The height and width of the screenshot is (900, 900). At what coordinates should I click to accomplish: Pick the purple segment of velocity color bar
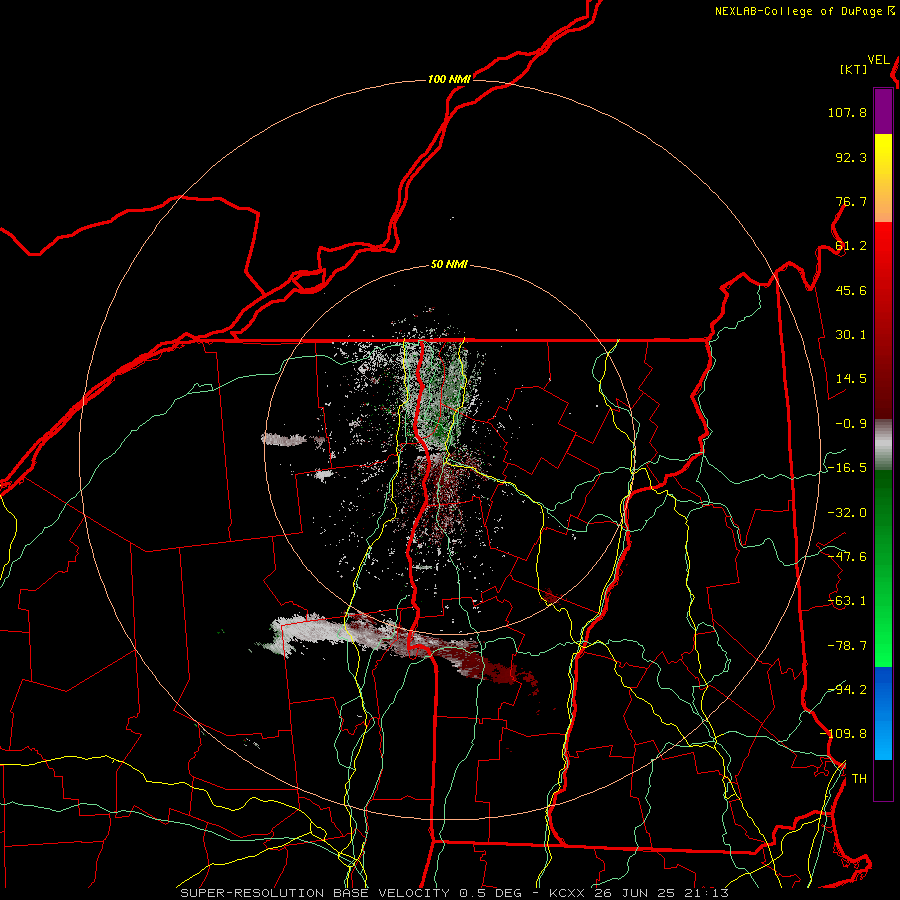pos(883,112)
